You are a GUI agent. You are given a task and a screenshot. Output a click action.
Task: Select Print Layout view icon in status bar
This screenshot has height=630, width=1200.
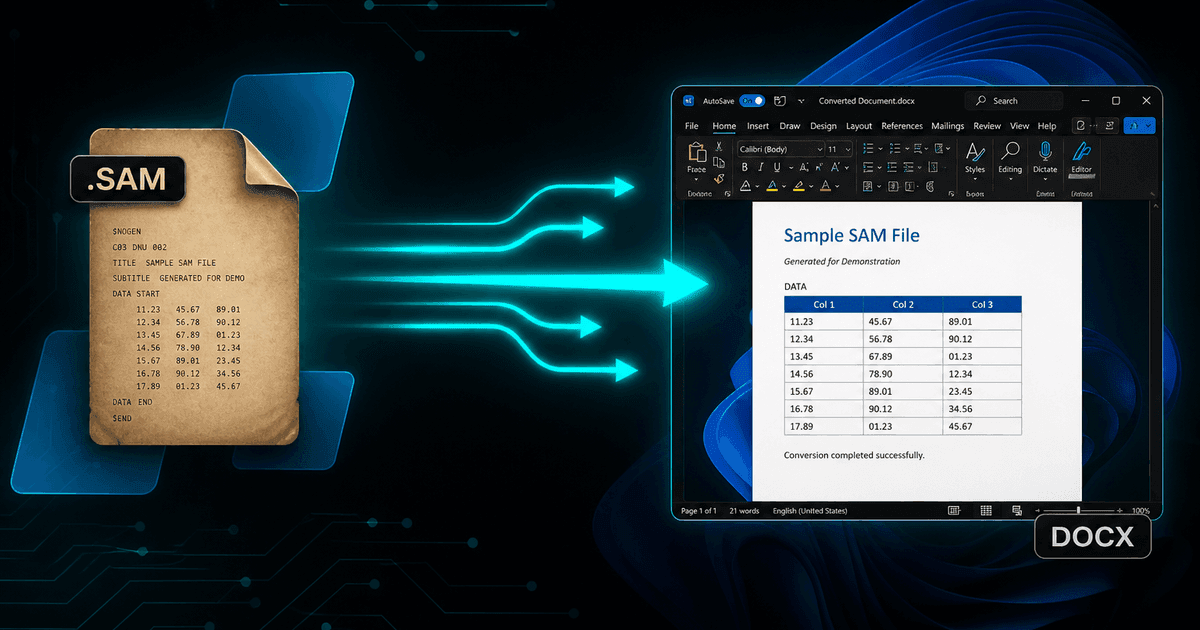(986, 510)
